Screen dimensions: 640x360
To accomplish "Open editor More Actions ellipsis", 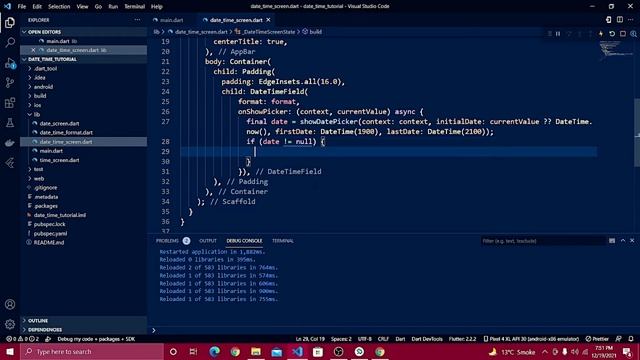I will [x=631, y=20].
